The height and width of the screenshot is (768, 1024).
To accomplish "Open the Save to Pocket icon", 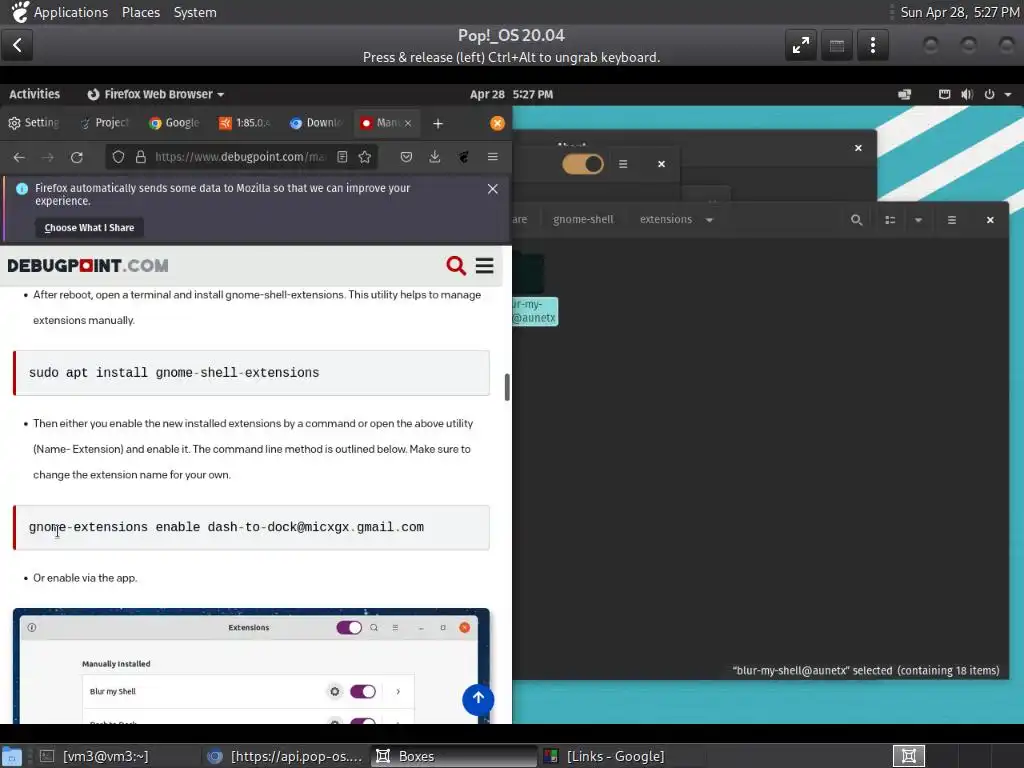I will point(406,157).
